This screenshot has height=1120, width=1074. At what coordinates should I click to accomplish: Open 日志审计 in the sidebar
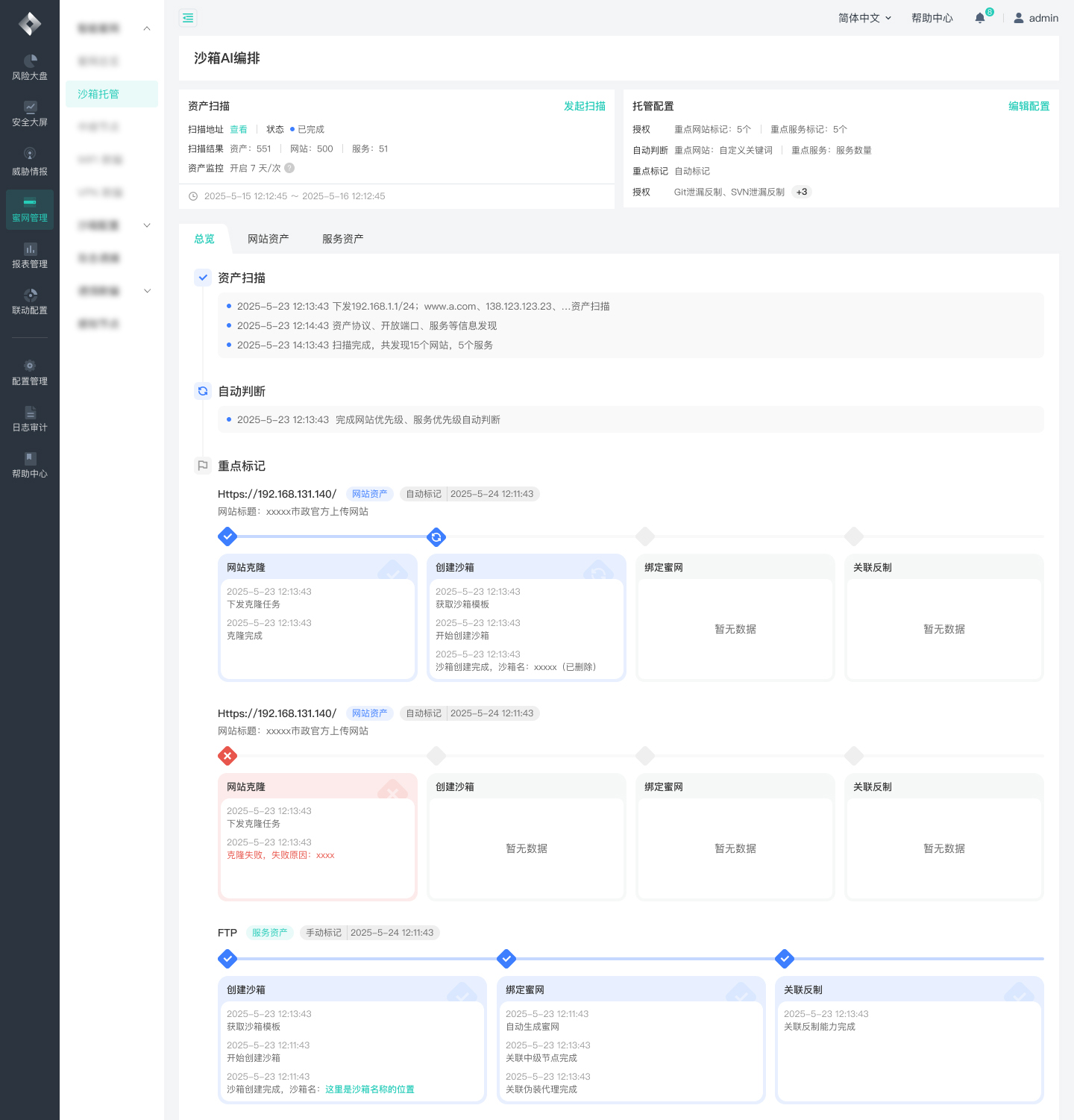pos(30,419)
